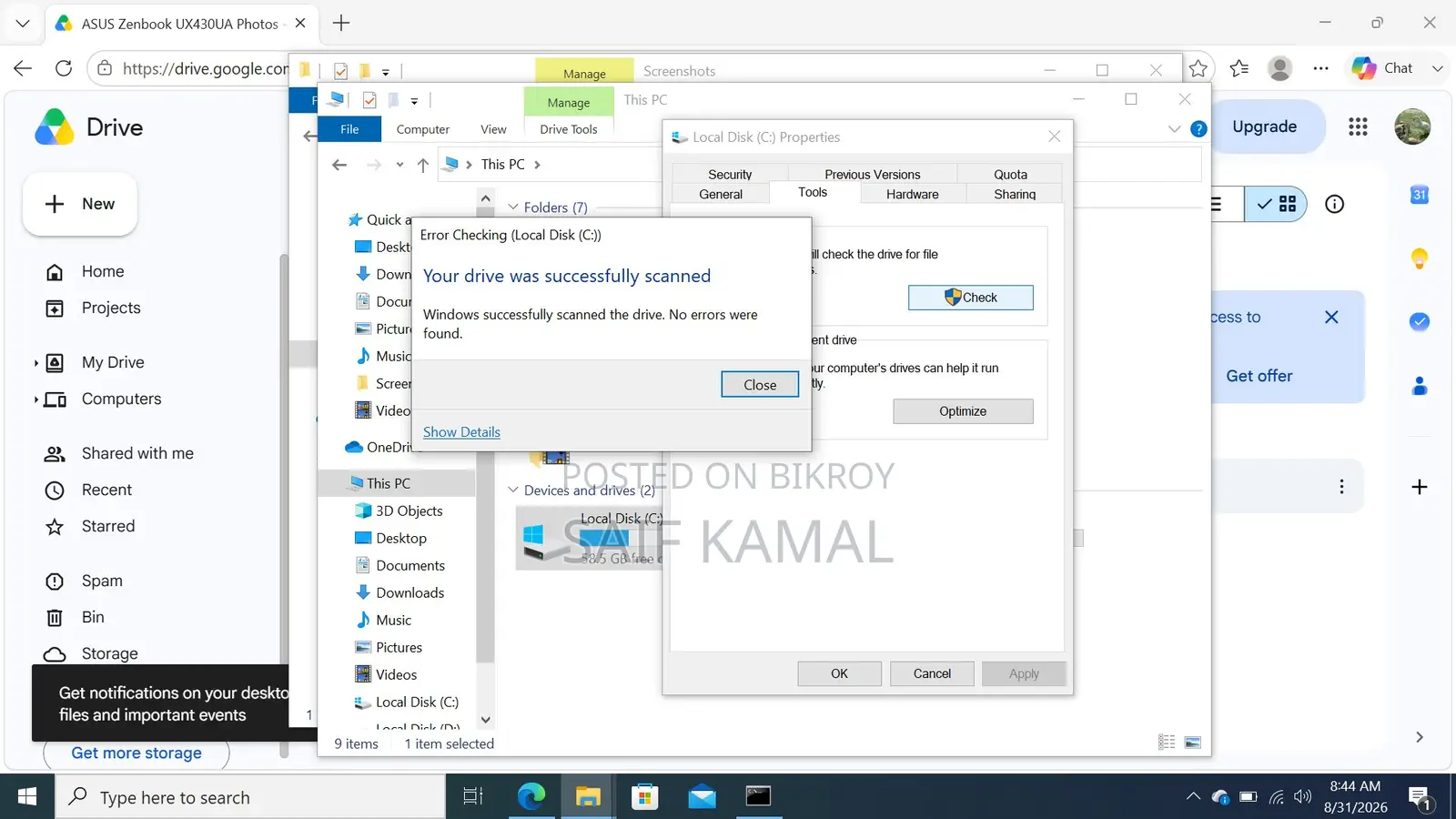Open the Mail app in taskbar
The image size is (1456, 819).
click(702, 797)
